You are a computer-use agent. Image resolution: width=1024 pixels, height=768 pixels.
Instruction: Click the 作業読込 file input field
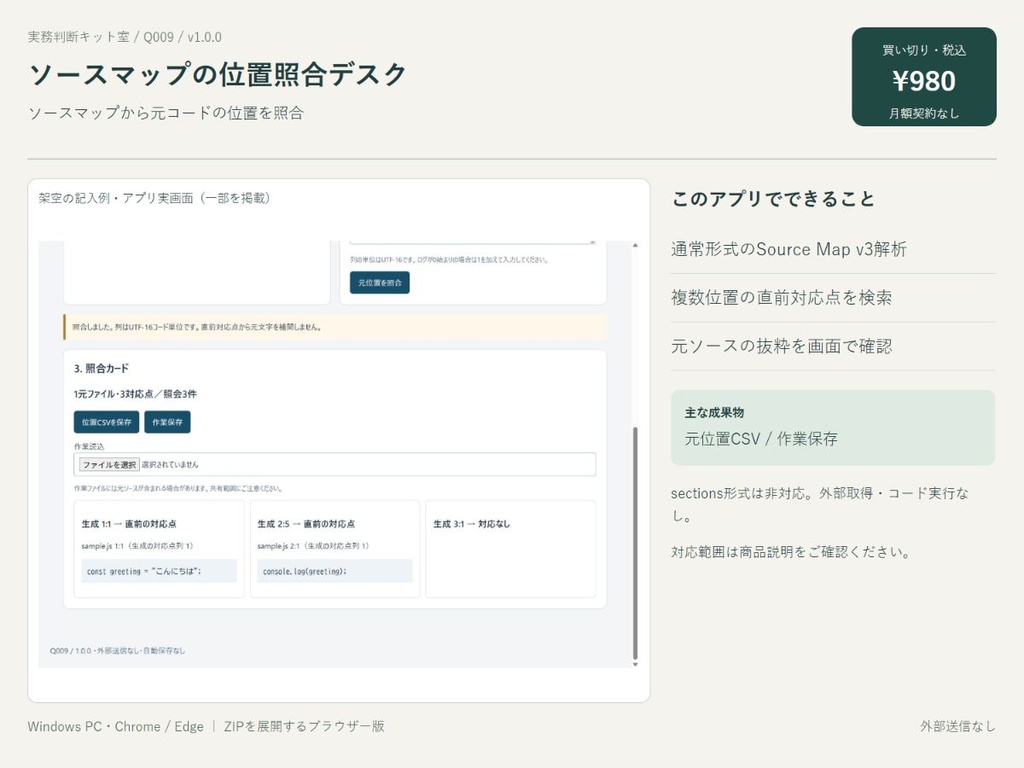pos(334,464)
